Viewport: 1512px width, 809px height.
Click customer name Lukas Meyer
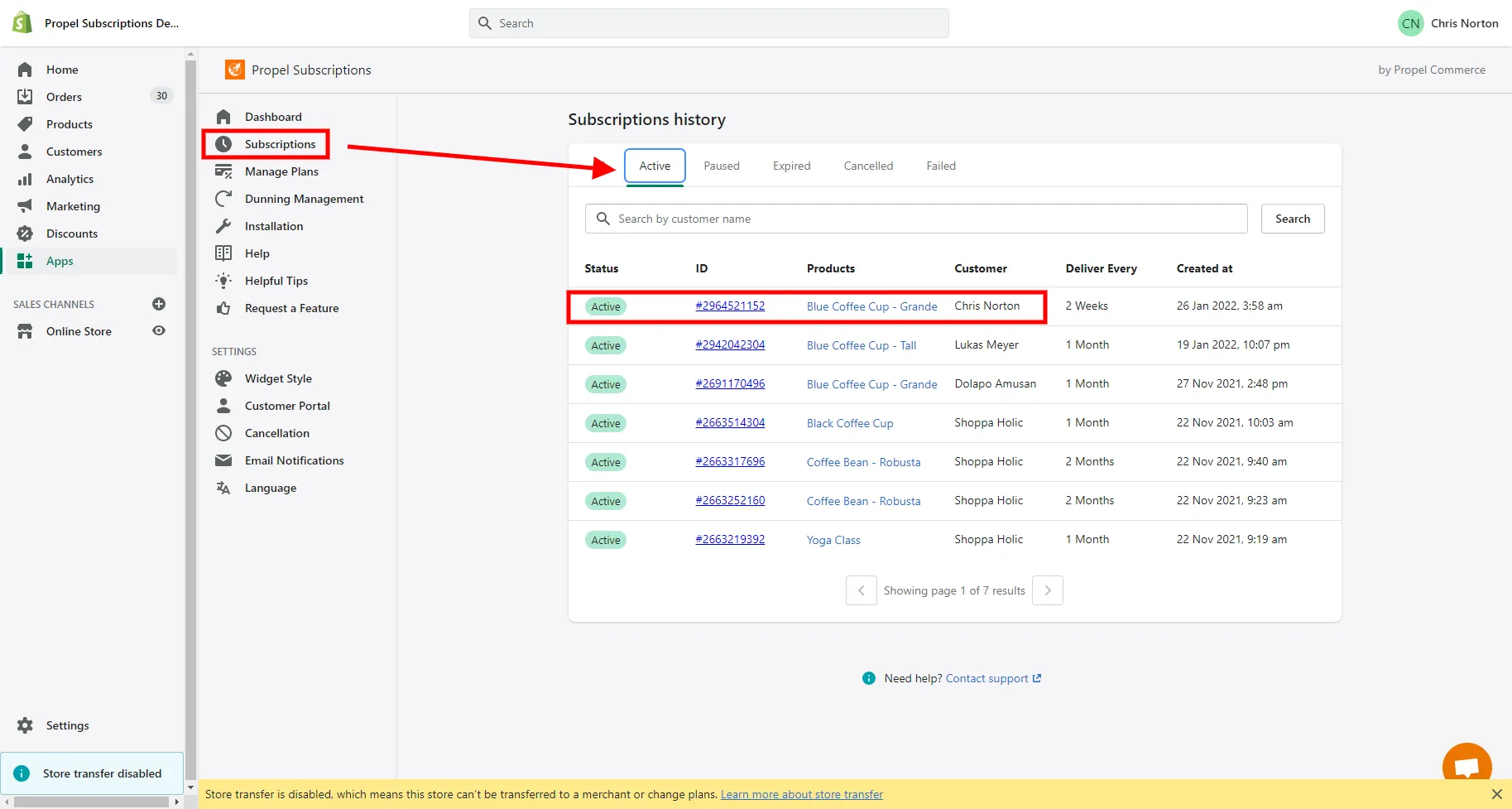tap(986, 344)
